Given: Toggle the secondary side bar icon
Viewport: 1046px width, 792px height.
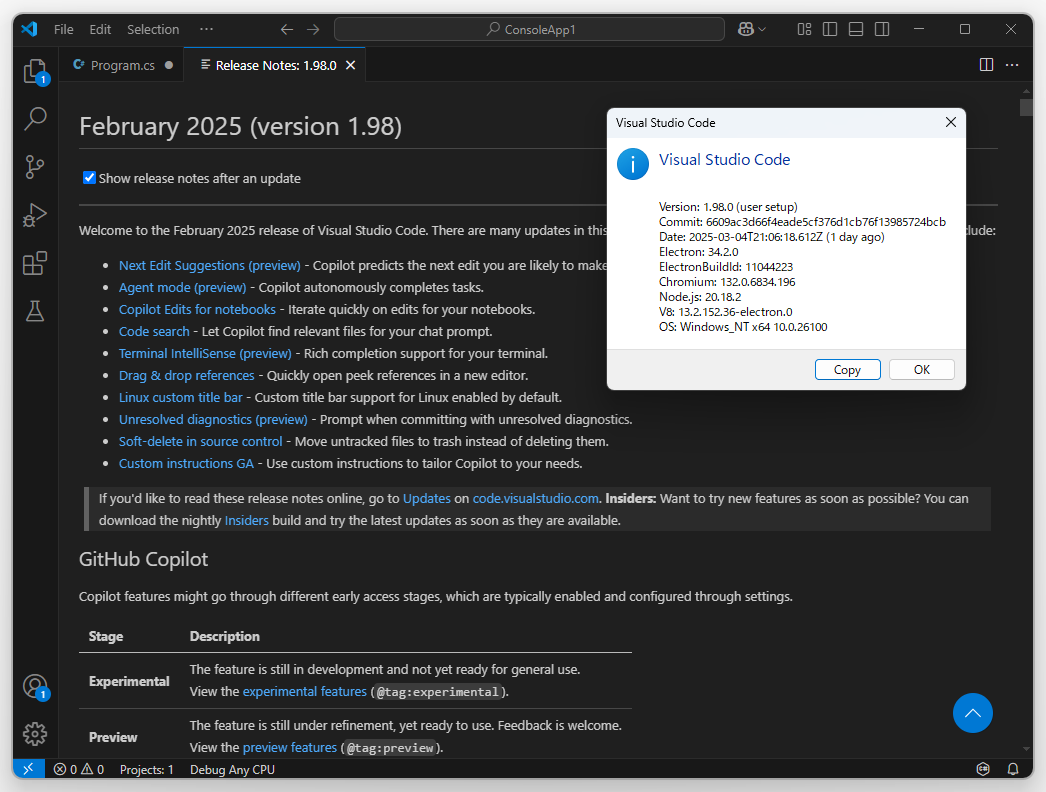Looking at the screenshot, I should tap(882, 29).
